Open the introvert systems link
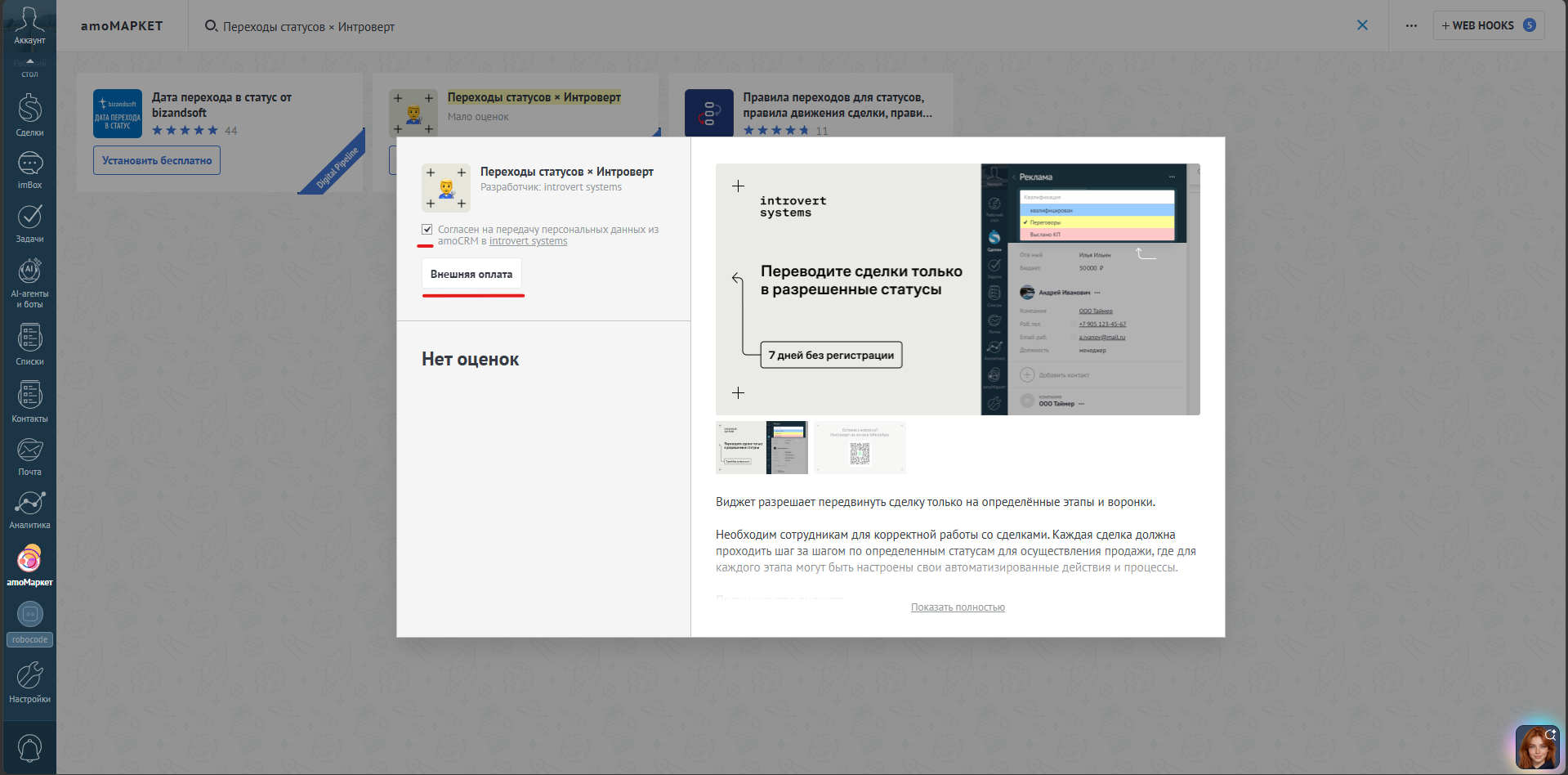1568x775 pixels. click(x=528, y=241)
